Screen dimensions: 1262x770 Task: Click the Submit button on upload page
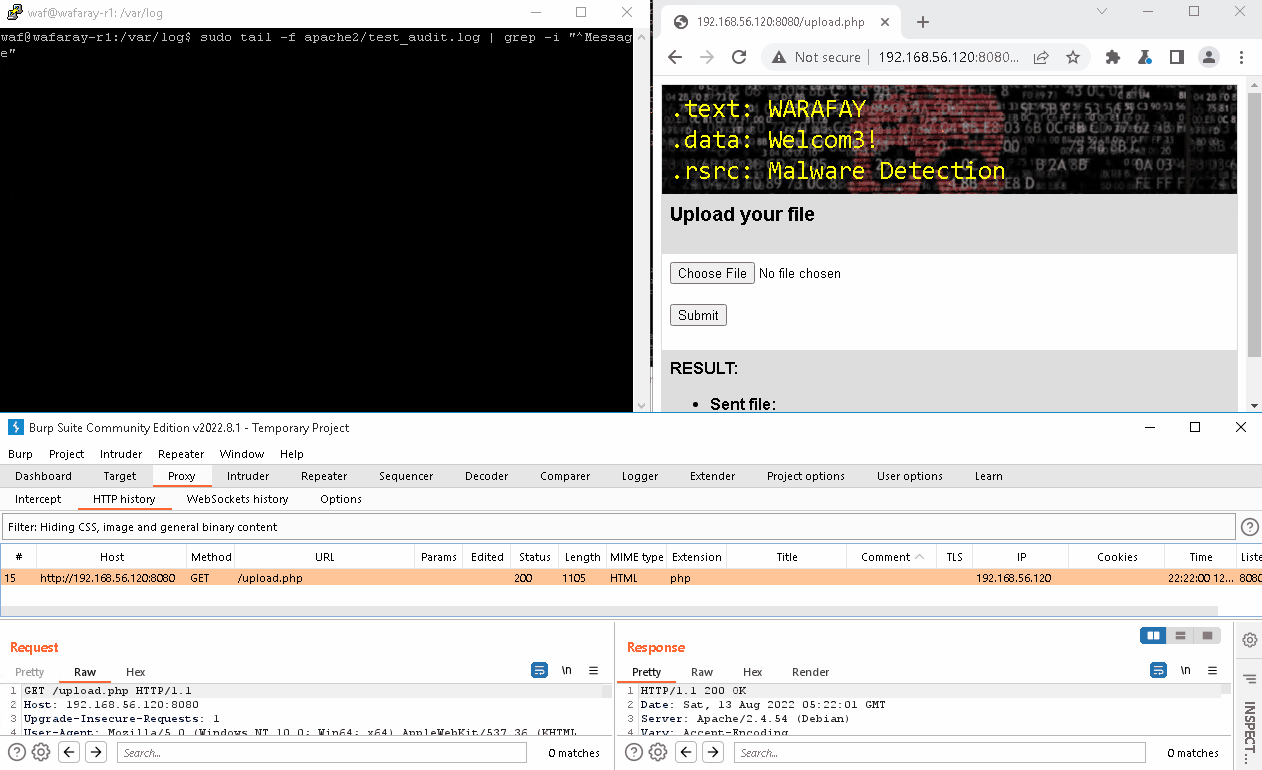[698, 315]
